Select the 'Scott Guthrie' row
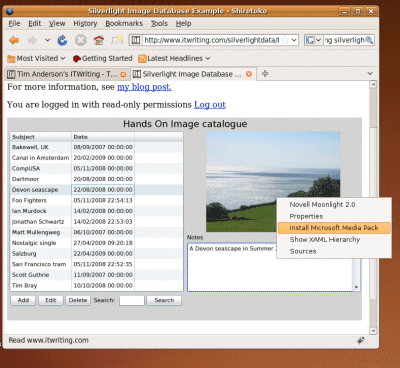 click(97, 275)
